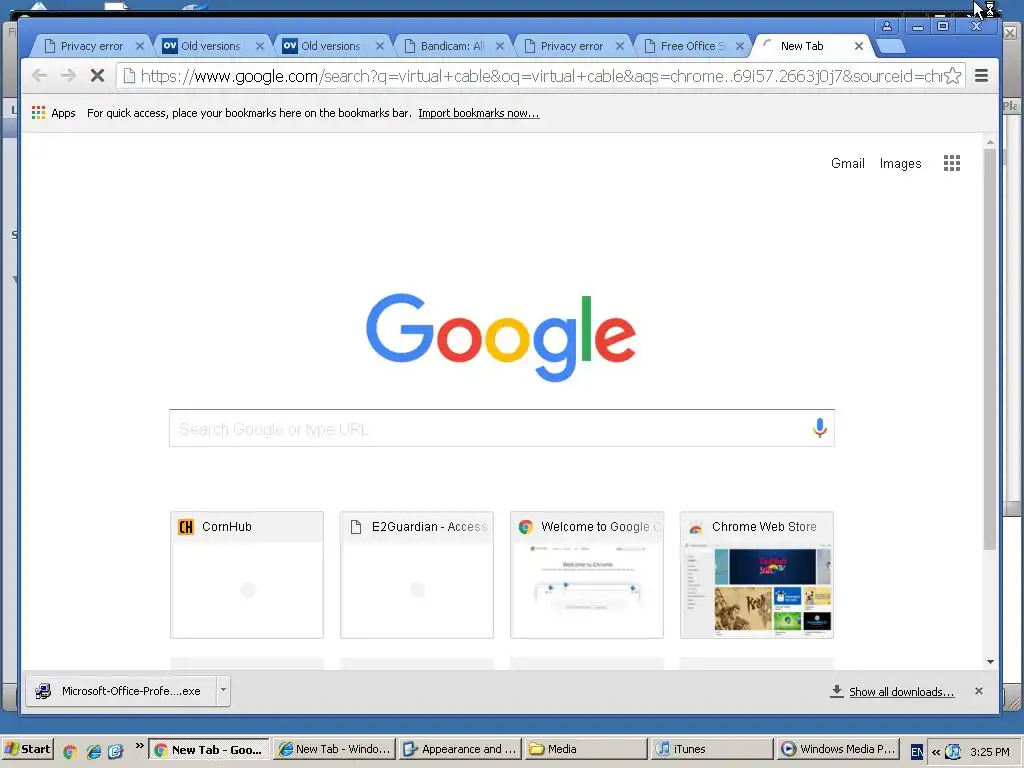Click the page vertical scrollbar thumb
1024x768 pixels.
click(x=990, y=349)
